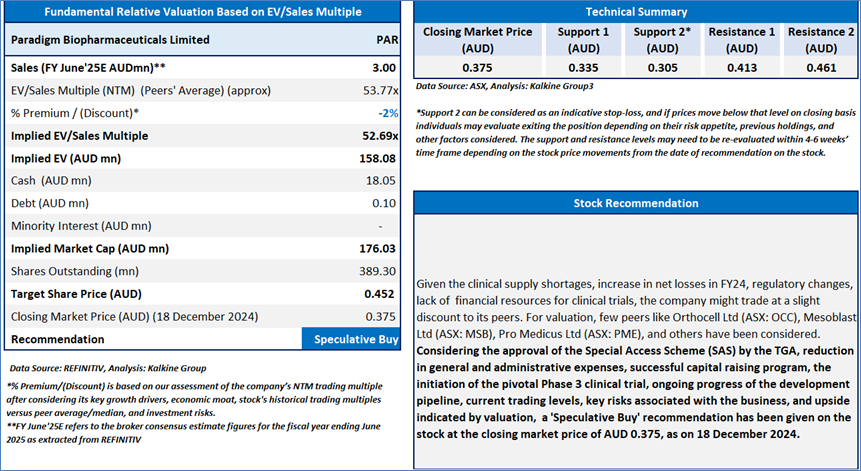Click the 'Support 2* (AUD)' column header

pos(662,40)
